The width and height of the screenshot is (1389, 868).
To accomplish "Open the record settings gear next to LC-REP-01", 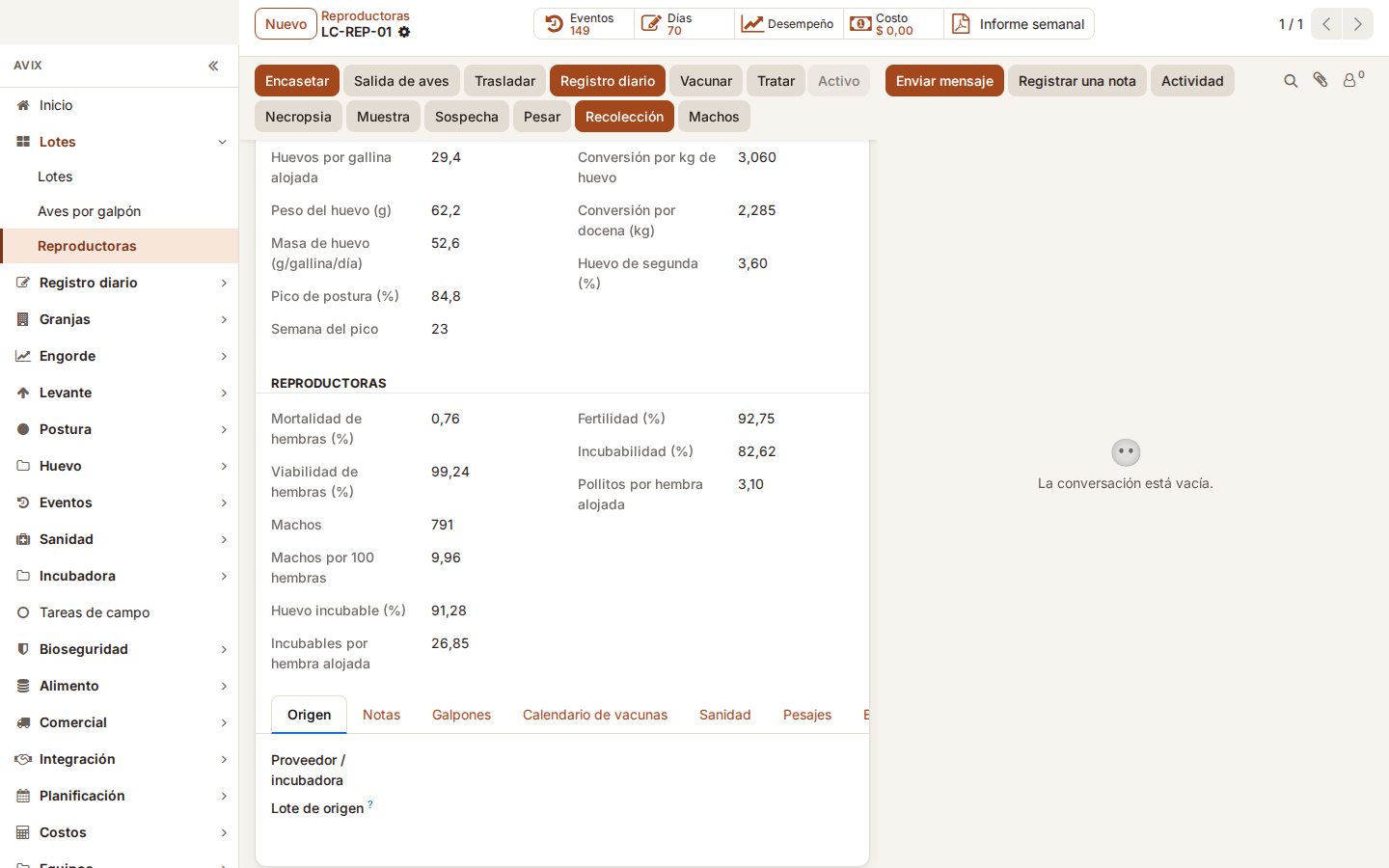I will pos(404,32).
